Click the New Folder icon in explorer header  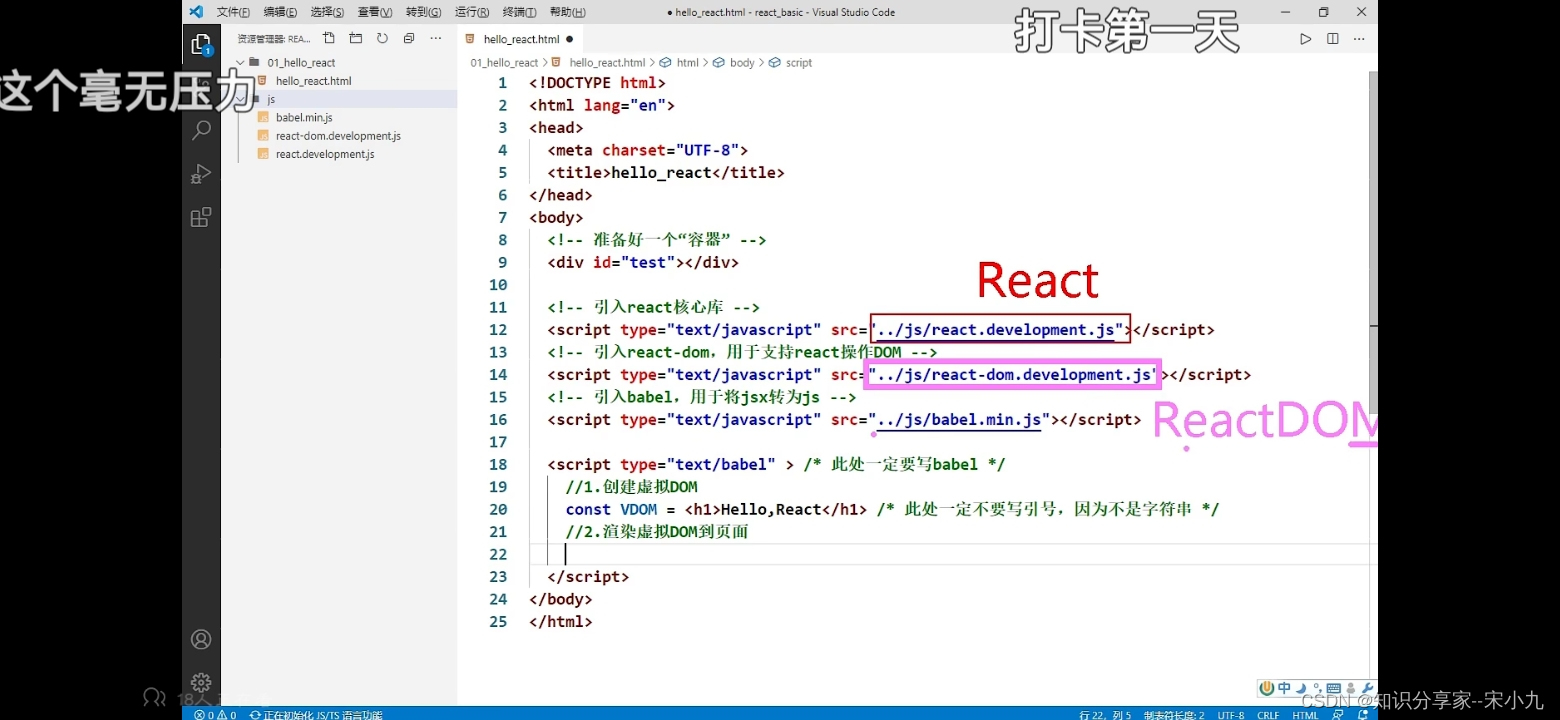pos(356,38)
